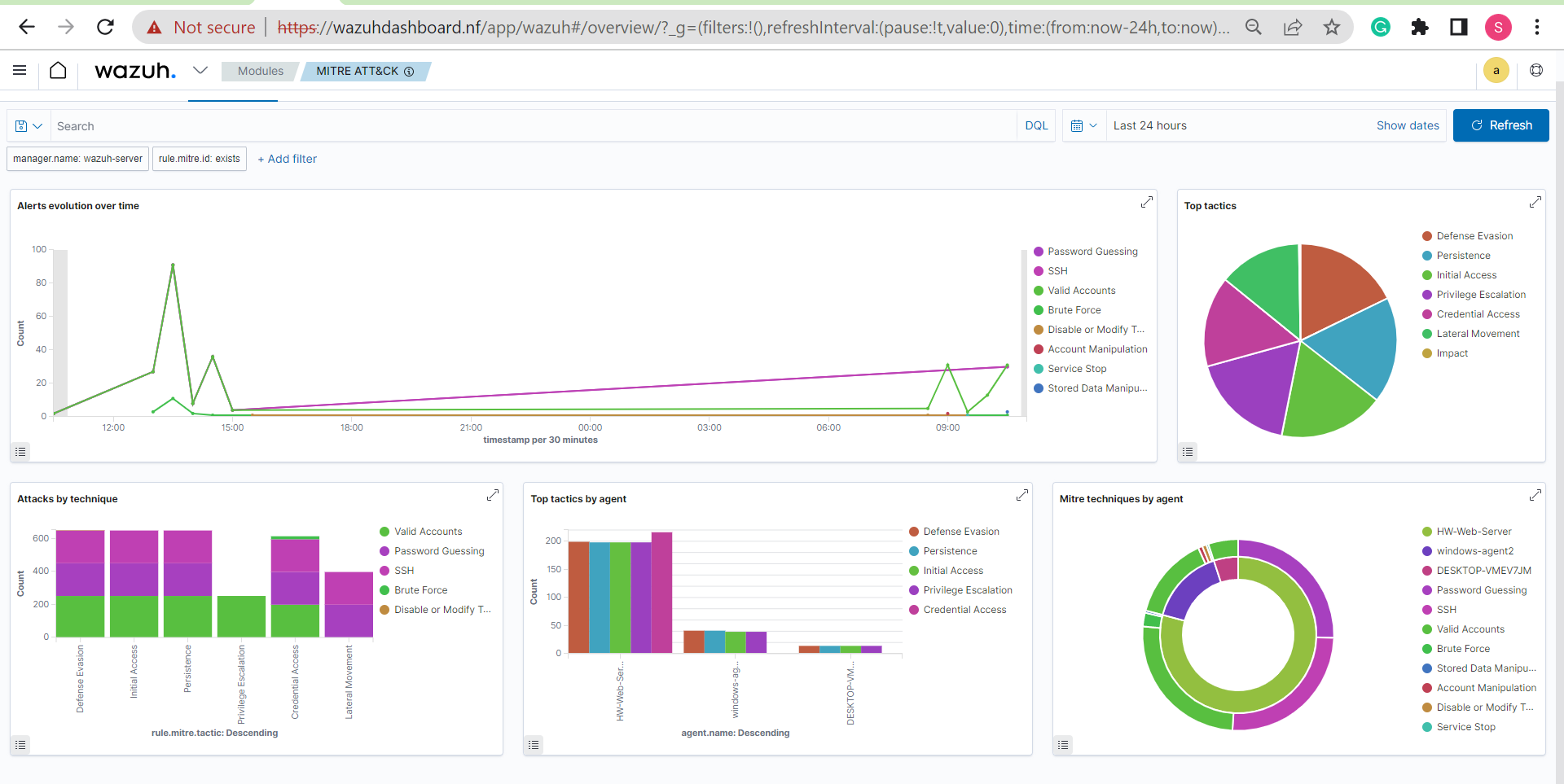Screen dimensions: 1564x784
Task: Maximize Top tactics by agent panel
Action: [x=1021, y=495]
